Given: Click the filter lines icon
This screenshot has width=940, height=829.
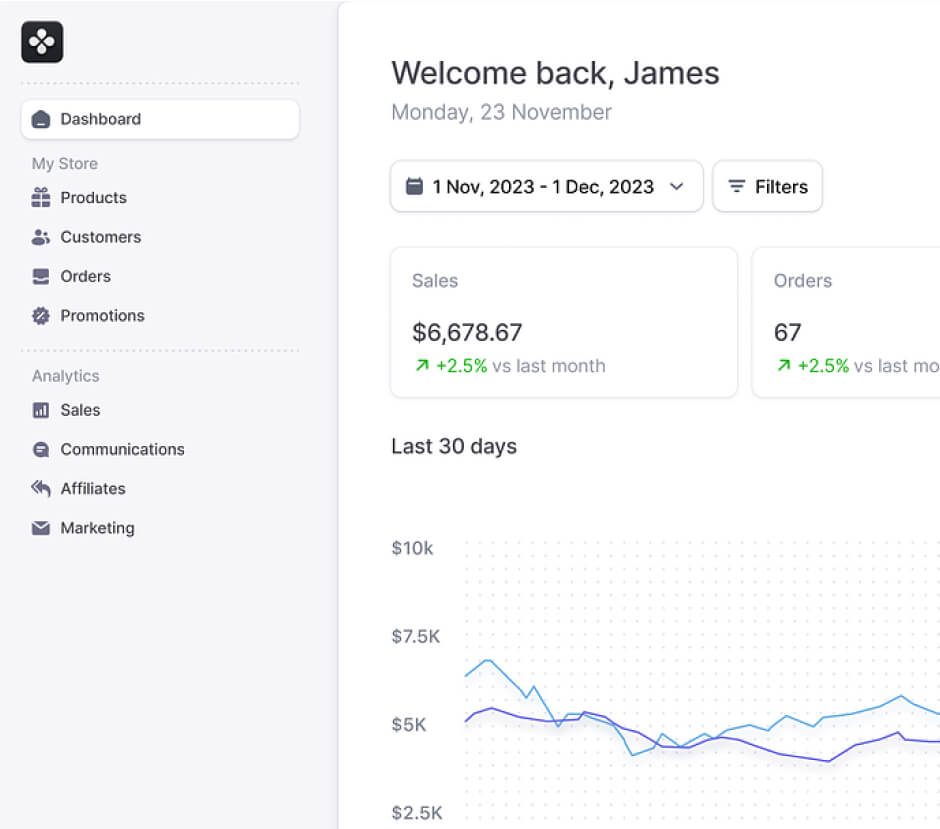Looking at the screenshot, I should point(737,186).
